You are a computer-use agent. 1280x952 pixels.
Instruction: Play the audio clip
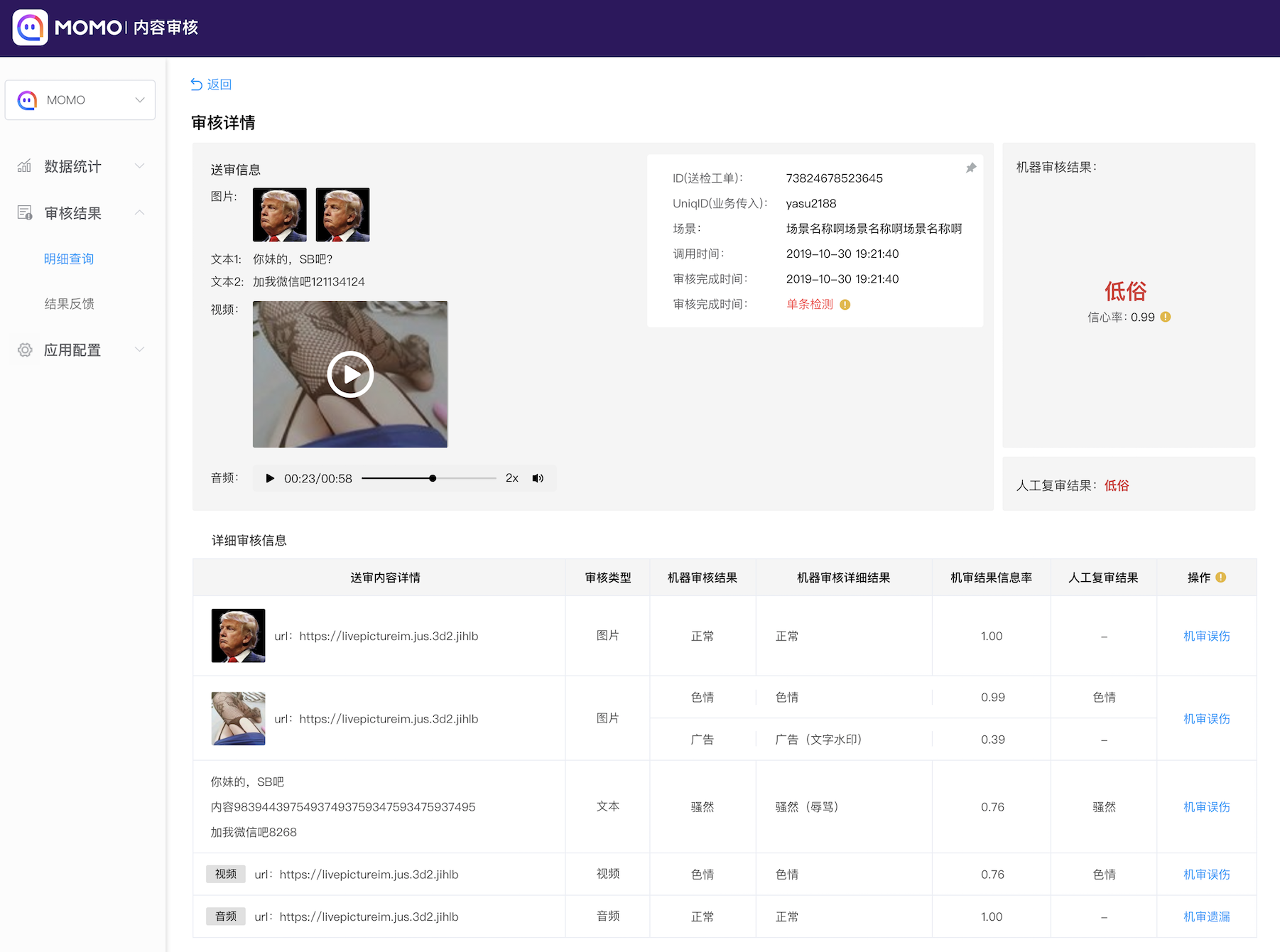[x=270, y=478]
